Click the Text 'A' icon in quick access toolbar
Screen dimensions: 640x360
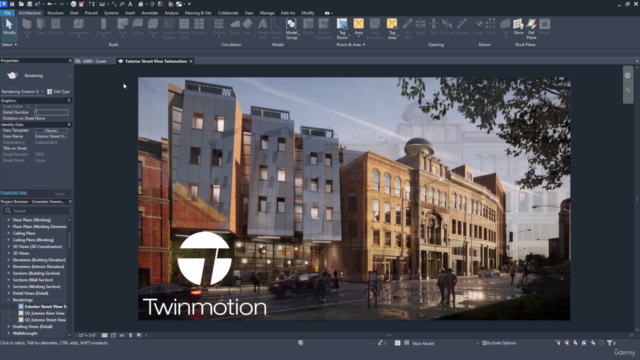point(130,4)
